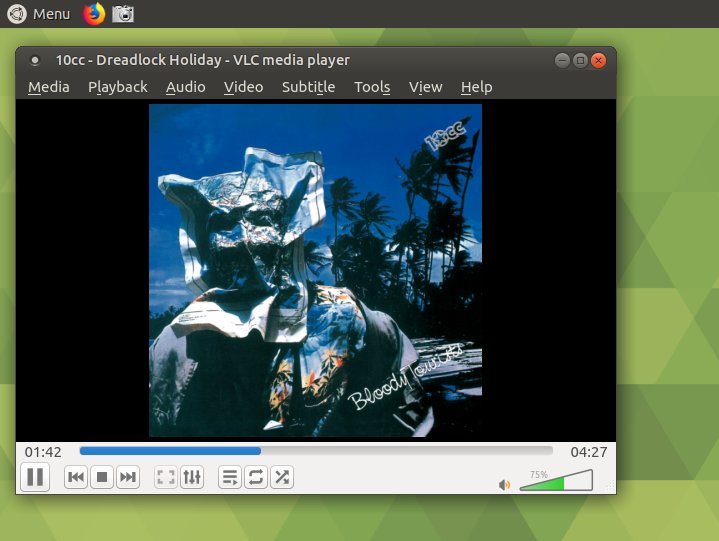This screenshot has height=541, width=719.
Task: Click the elapsed time 01:42
Action: tap(43, 452)
